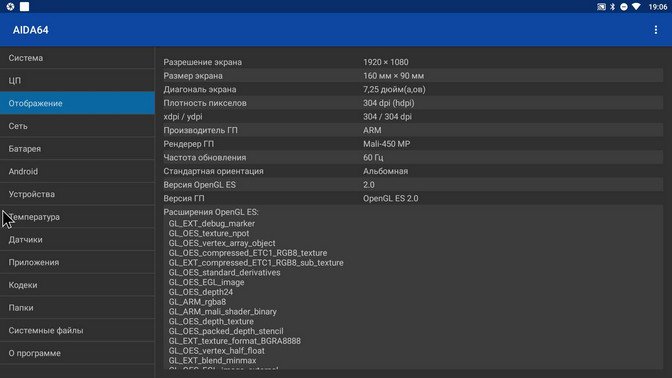
Task: Select the Расширения OpenGL ES: heading
Action: 211,212
